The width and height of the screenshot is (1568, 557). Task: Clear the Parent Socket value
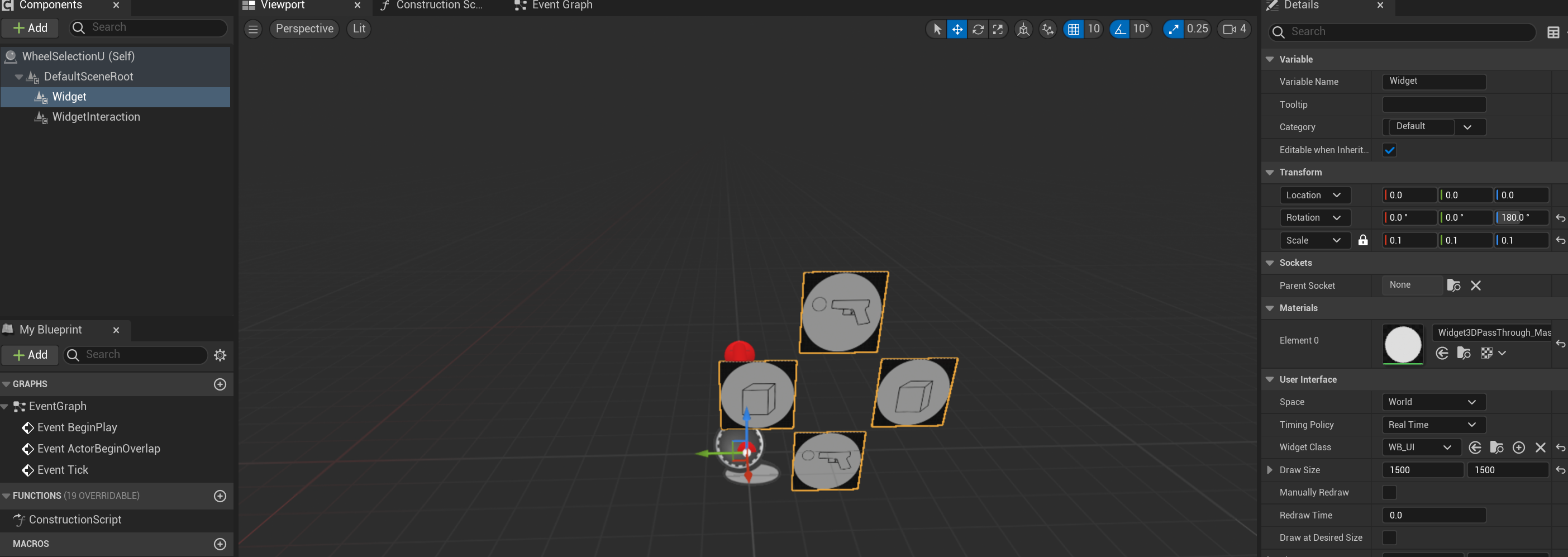pyautogui.click(x=1475, y=285)
